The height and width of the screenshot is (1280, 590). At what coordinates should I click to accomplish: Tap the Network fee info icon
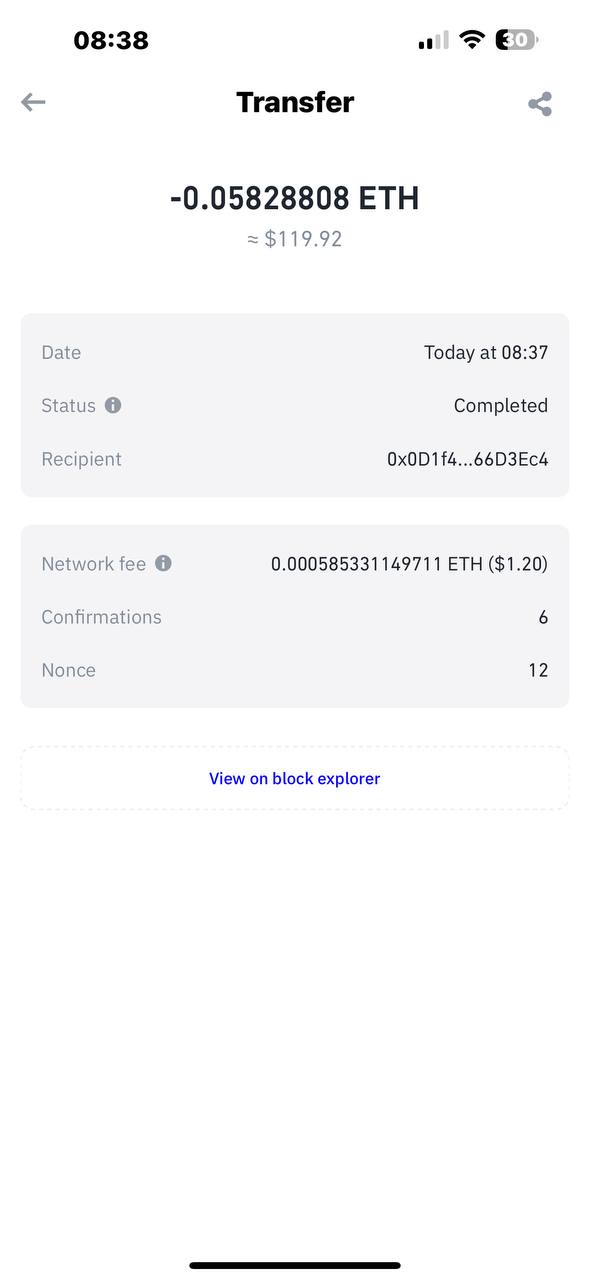coord(163,563)
